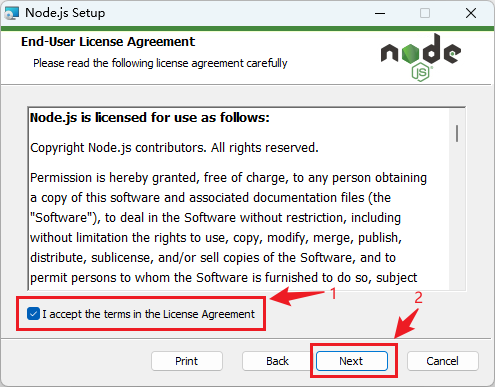Click the installer icon in the title bar
The height and width of the screenshot is (387, 495).
pyautogui.click(x=11, y=13)
